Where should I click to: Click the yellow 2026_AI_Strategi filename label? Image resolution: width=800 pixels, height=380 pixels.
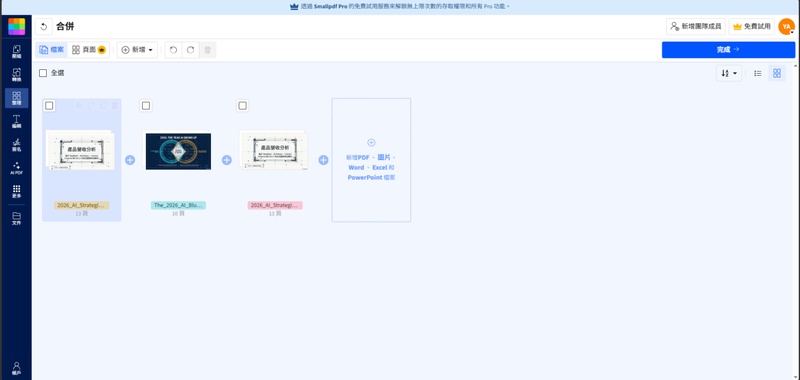point(82,205)
